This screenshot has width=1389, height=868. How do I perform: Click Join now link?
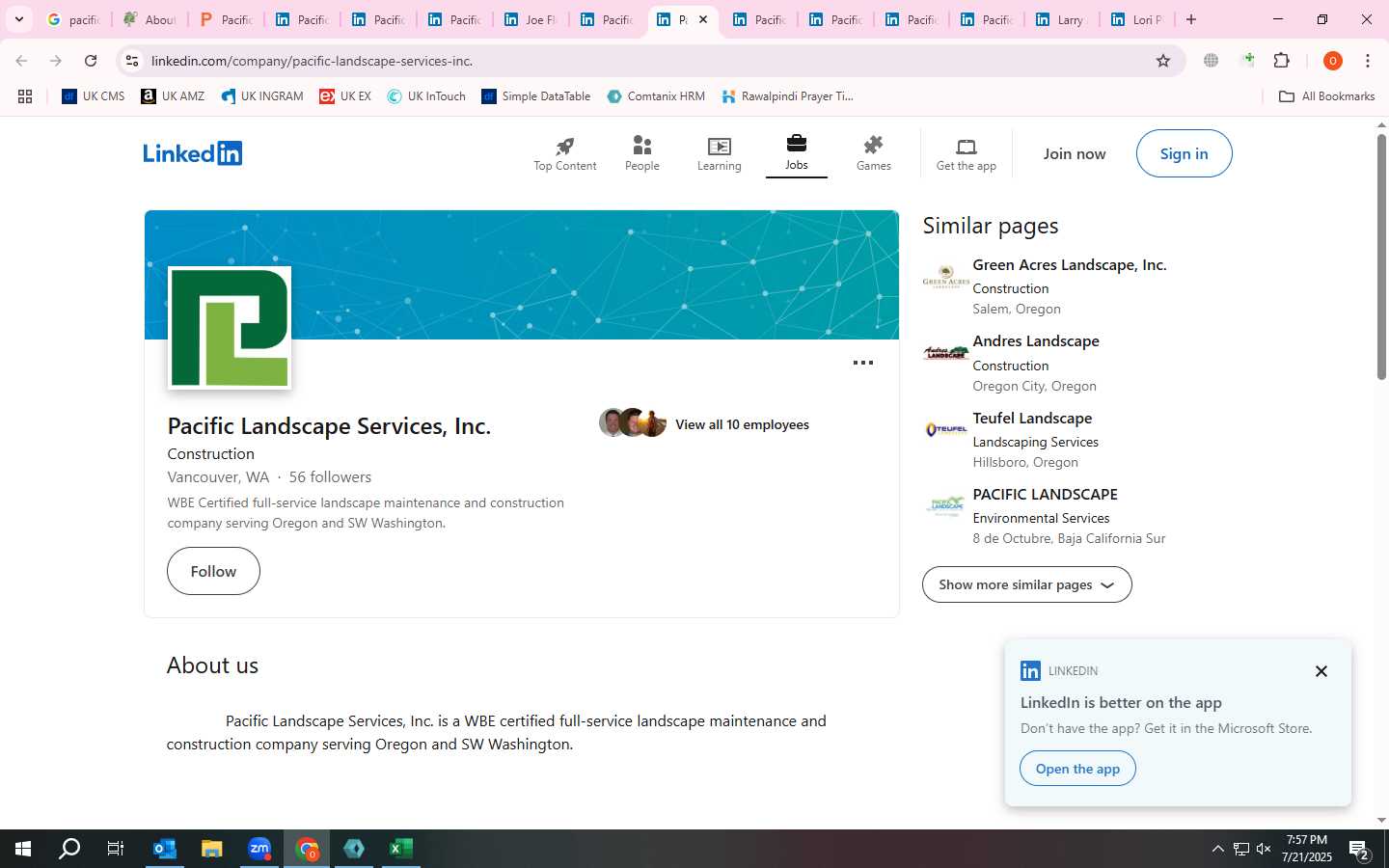pyautogui.click(x=1075, y=153)
